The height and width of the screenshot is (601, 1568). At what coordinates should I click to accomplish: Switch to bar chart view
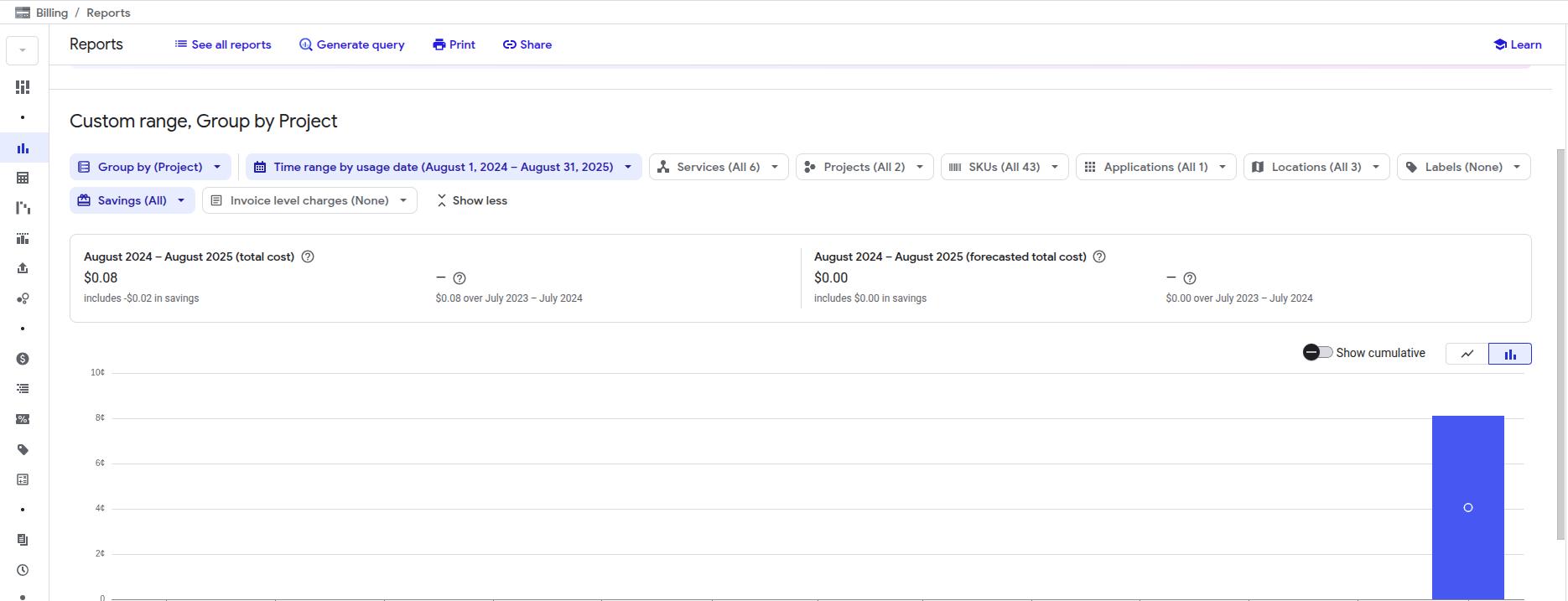pyautogui.click(x=1509, y=354)
